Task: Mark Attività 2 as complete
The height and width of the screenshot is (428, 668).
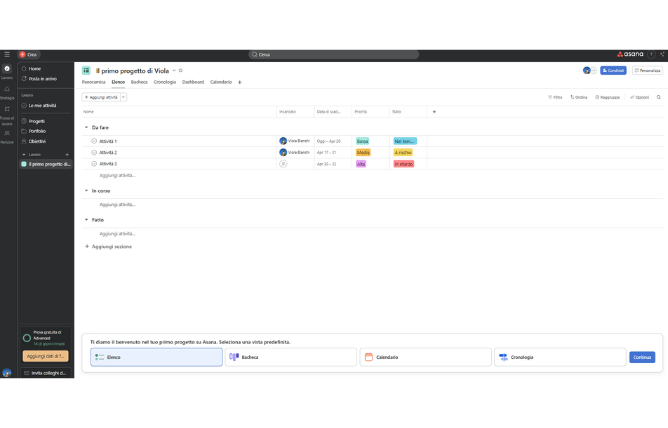Action: pos(94,152)
